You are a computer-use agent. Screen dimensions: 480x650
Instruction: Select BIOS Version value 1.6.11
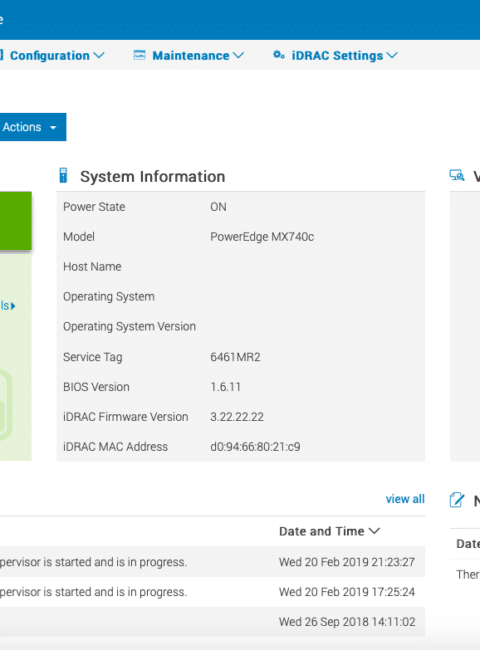pyautogui.click(x=225, y=387)
